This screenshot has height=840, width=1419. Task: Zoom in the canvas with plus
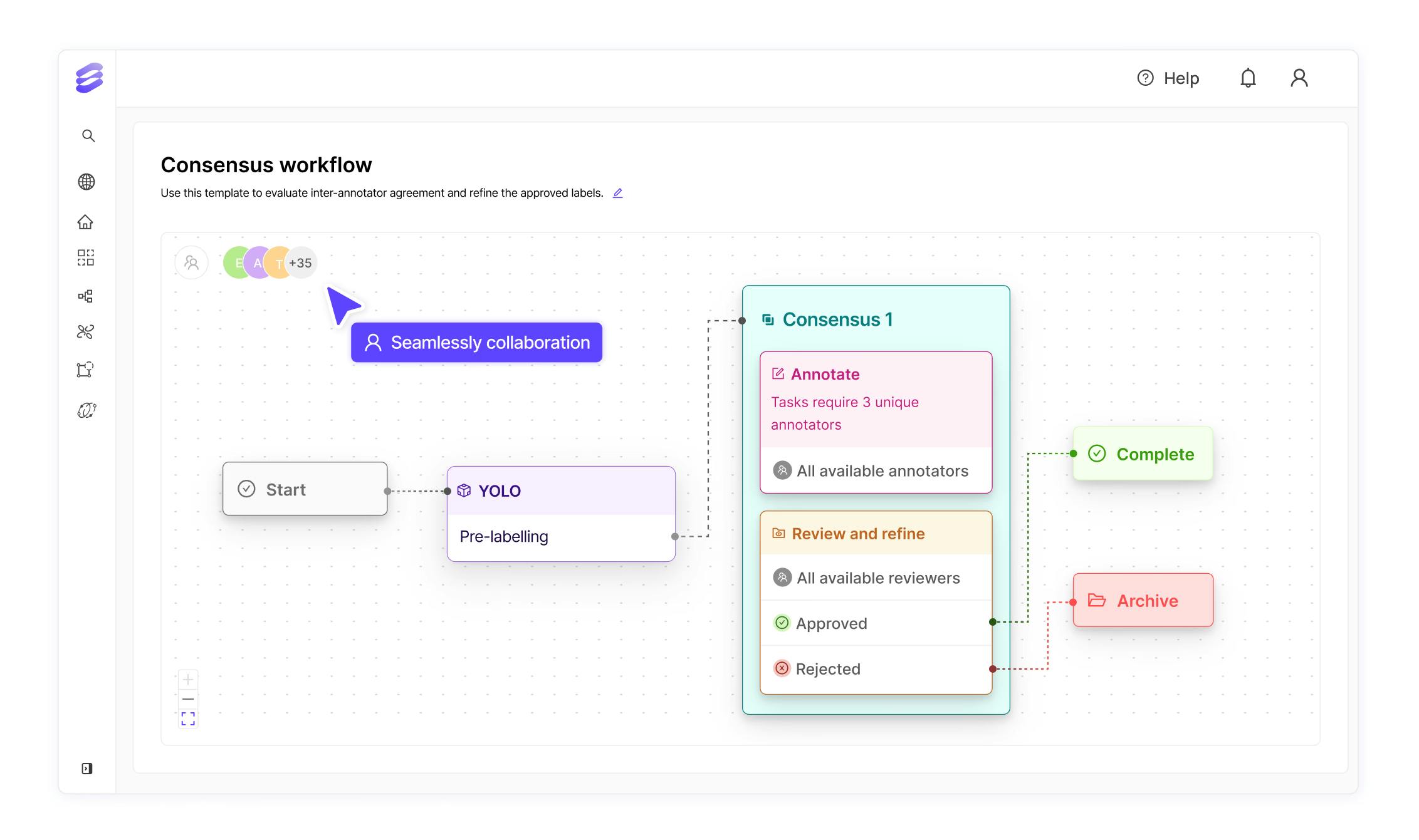(188, 679)
